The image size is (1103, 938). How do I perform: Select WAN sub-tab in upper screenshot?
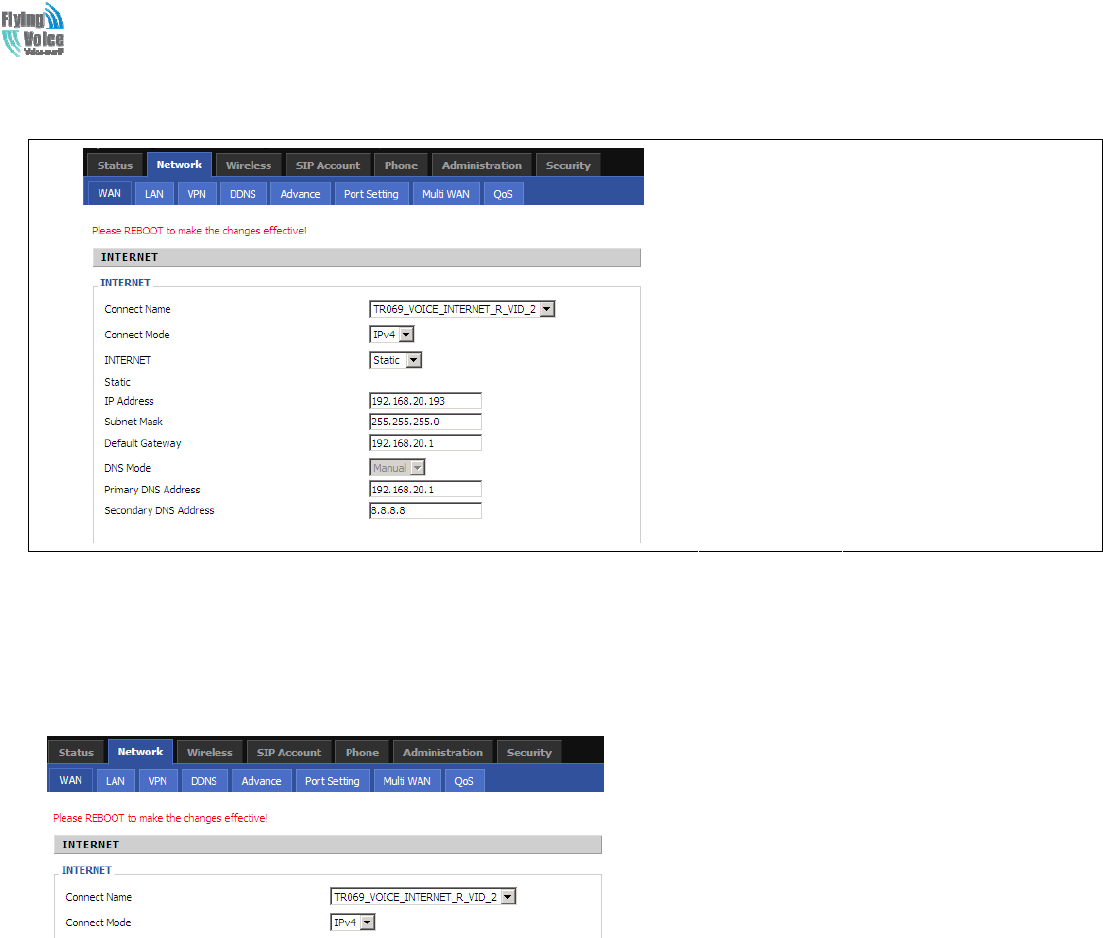(110, 193)
